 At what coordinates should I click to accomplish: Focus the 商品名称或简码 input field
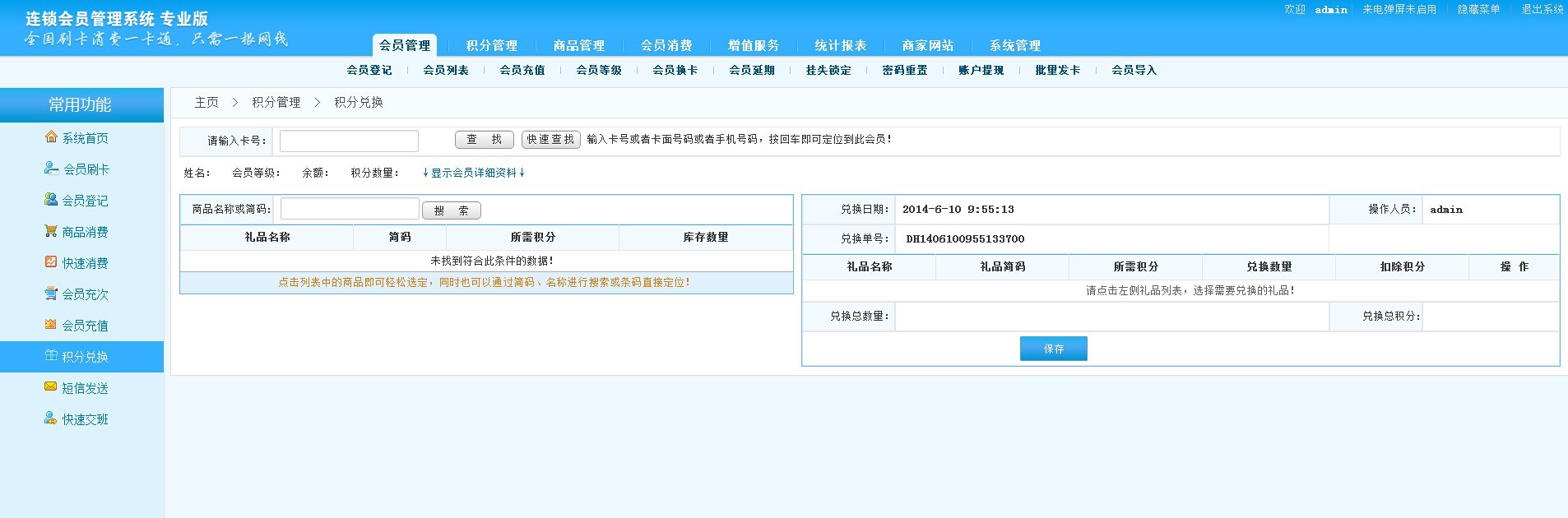pos(350,209)
